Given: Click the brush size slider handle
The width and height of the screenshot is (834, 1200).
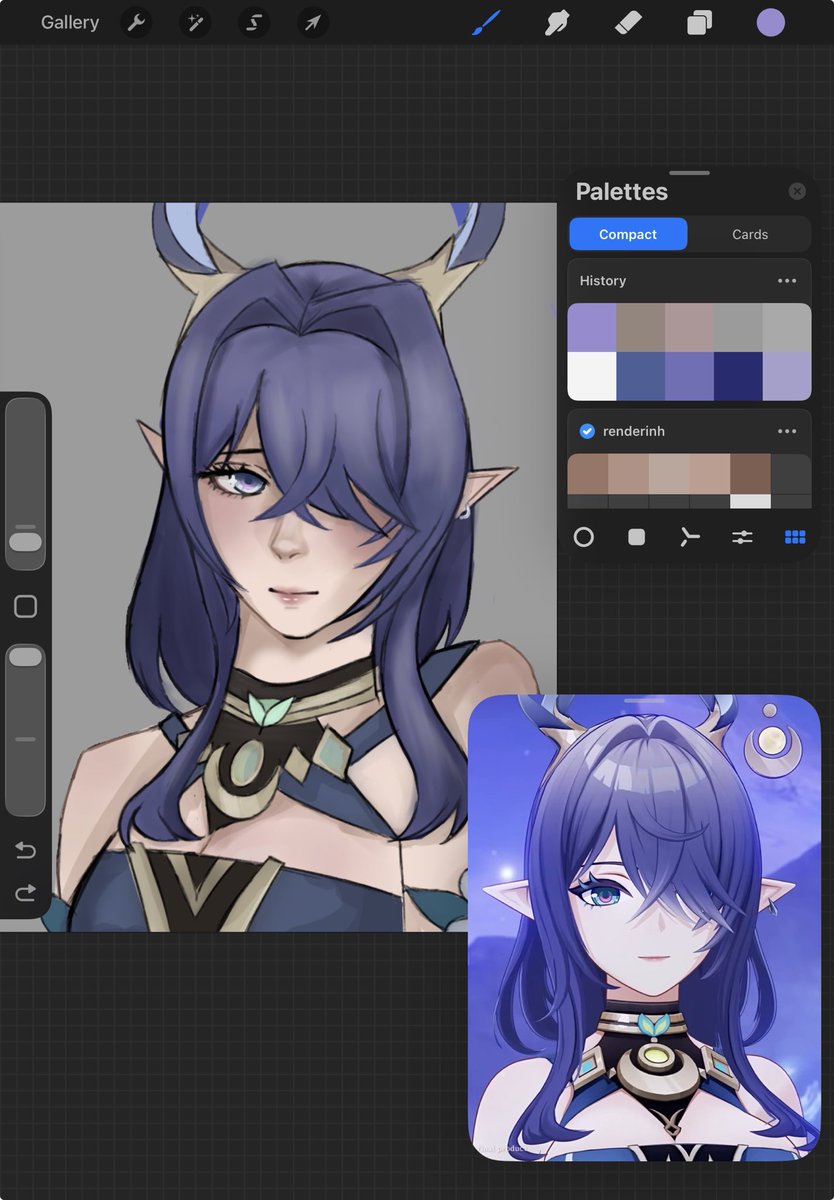Looking at the screenshot, I should click(x=26, y=542).
